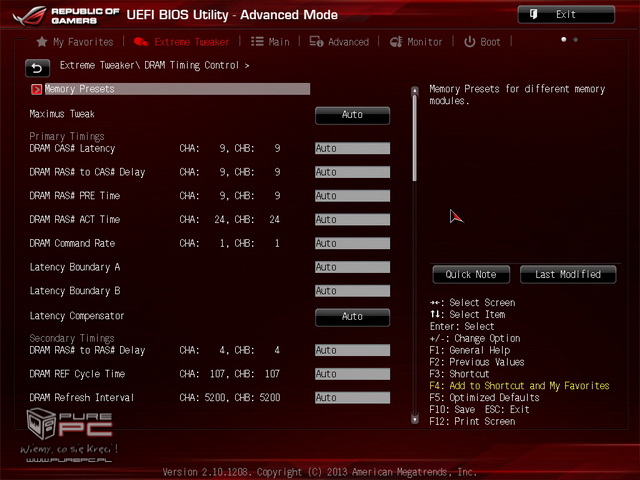Select the DRAM REF Cycle Time label
This screenshot has width=640, height=480.
click(x=77, y=374)
